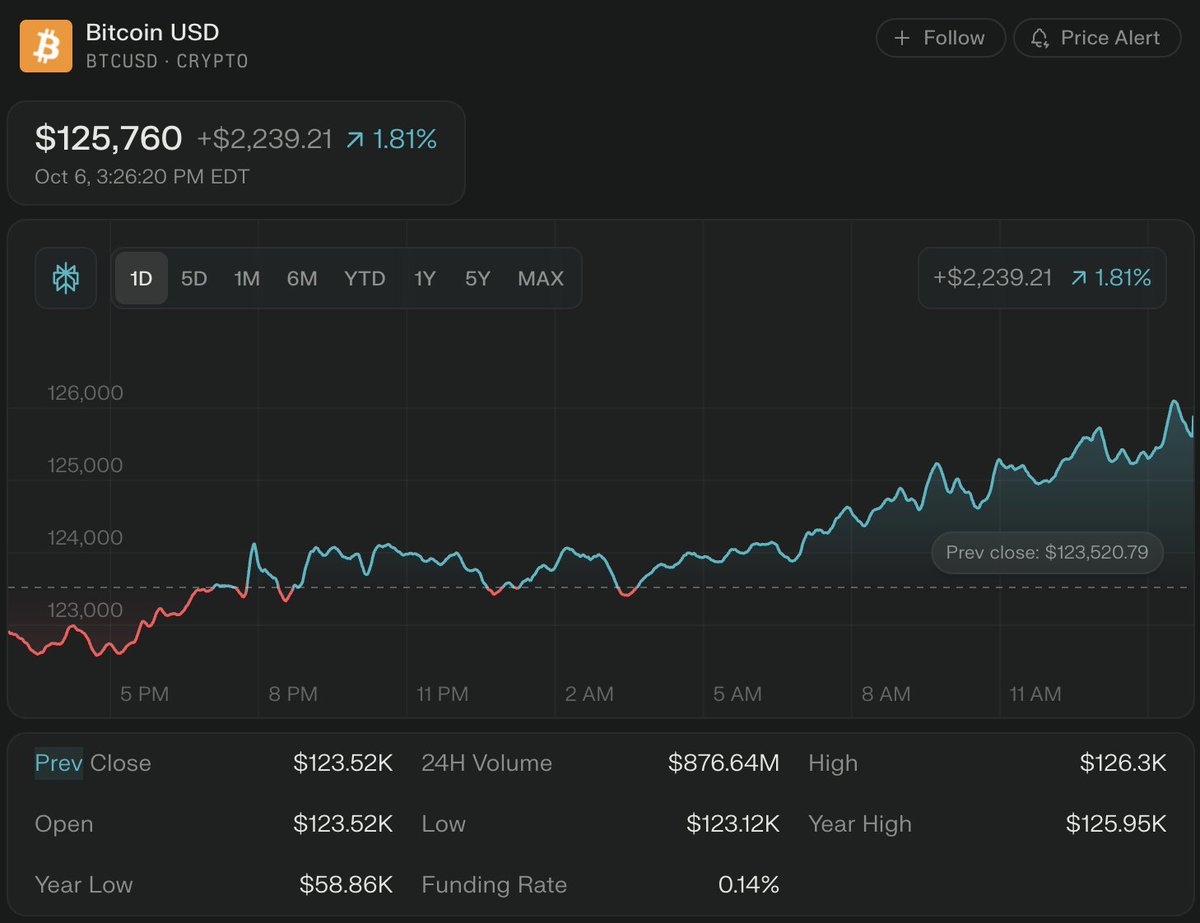Show the 1M price history
Image resolution: width=1200 pixels, height=923 pixels.
pos(247,278)
